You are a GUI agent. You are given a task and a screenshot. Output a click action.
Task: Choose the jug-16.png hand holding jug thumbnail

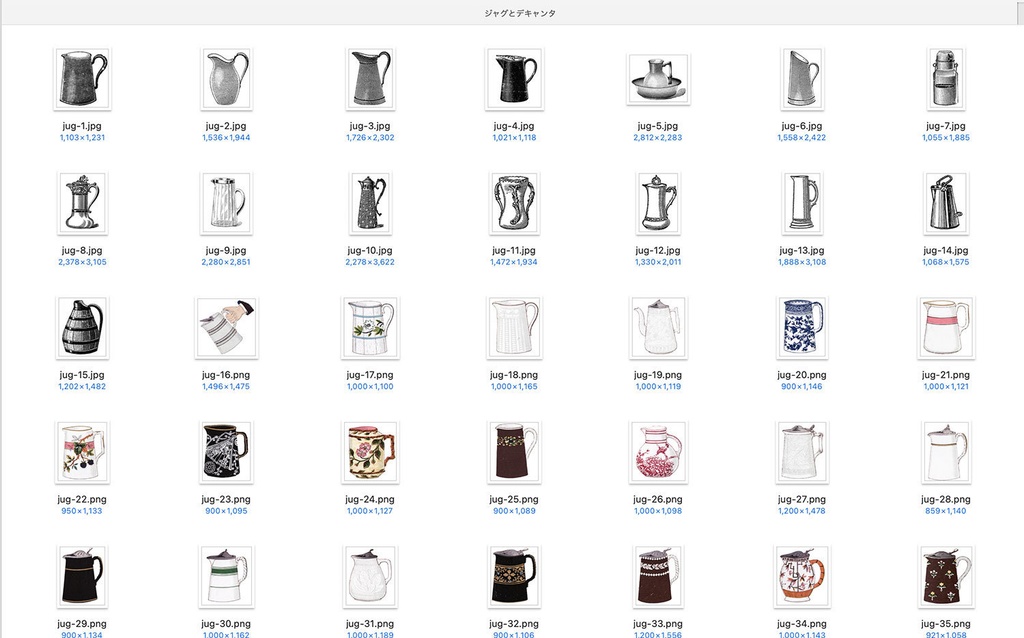point(226,328)
